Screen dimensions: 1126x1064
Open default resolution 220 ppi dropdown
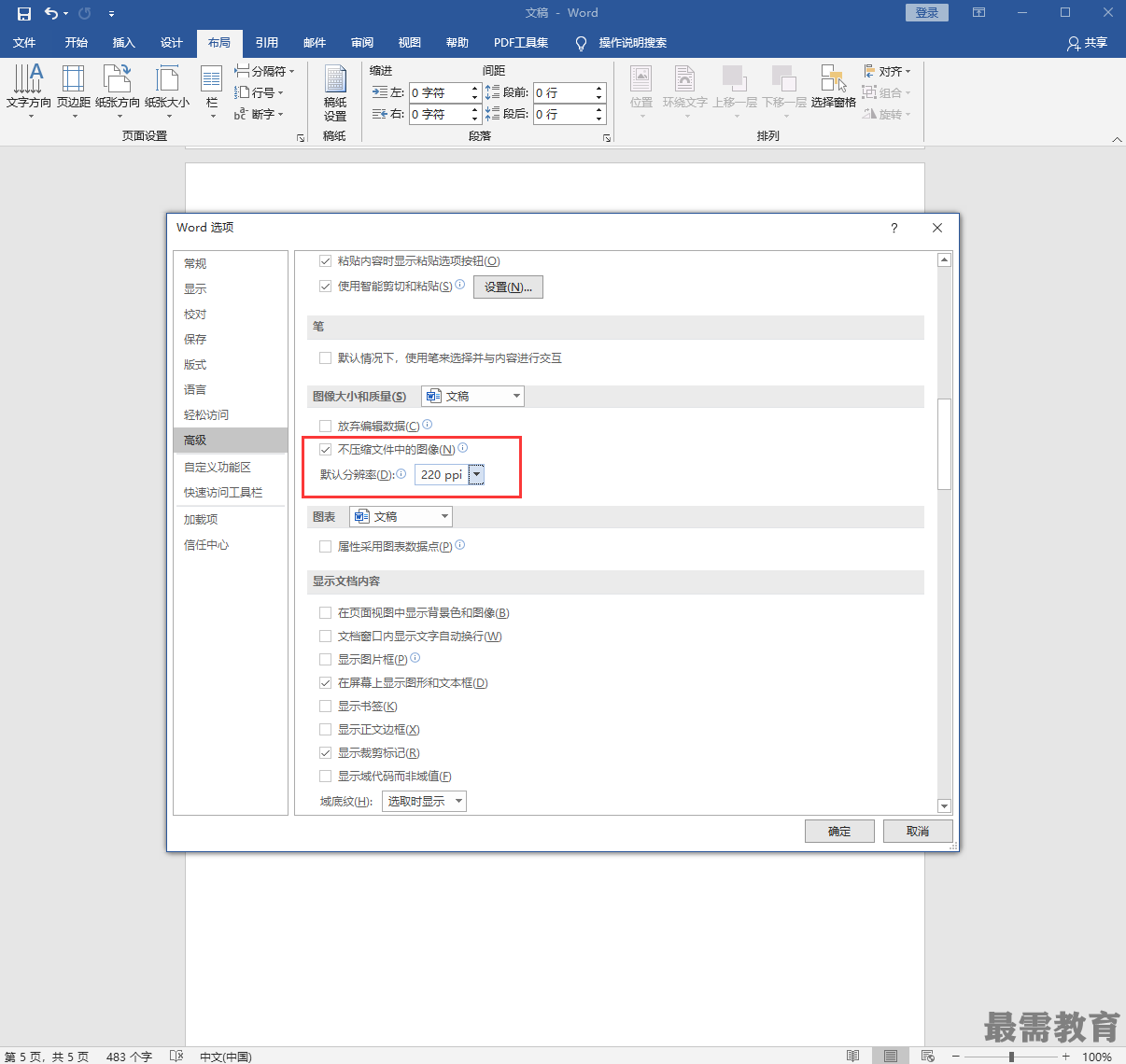click(476, 474)
